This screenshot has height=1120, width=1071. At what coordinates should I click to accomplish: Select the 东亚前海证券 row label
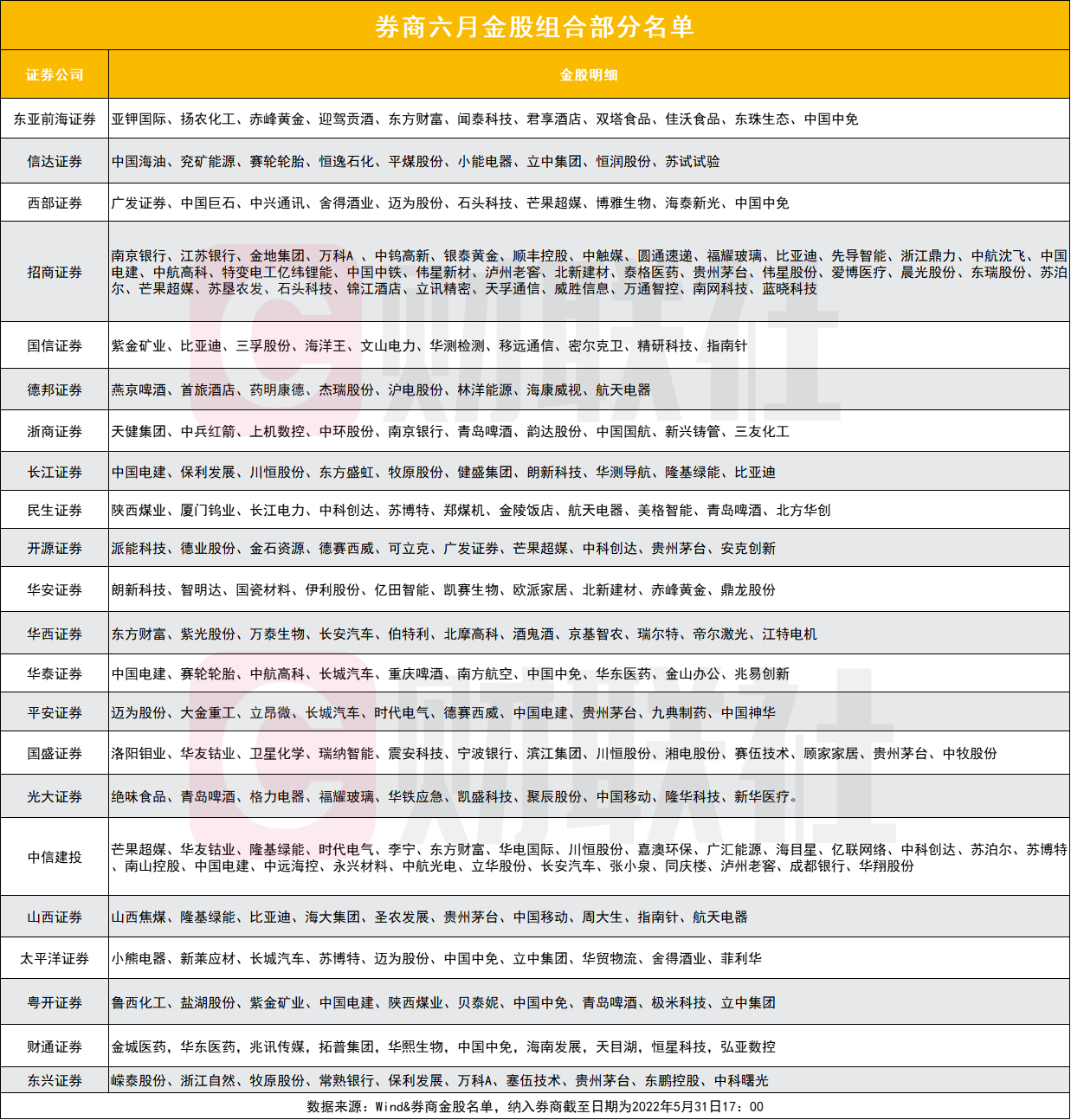pyautogui.click(x=55, y=119)
